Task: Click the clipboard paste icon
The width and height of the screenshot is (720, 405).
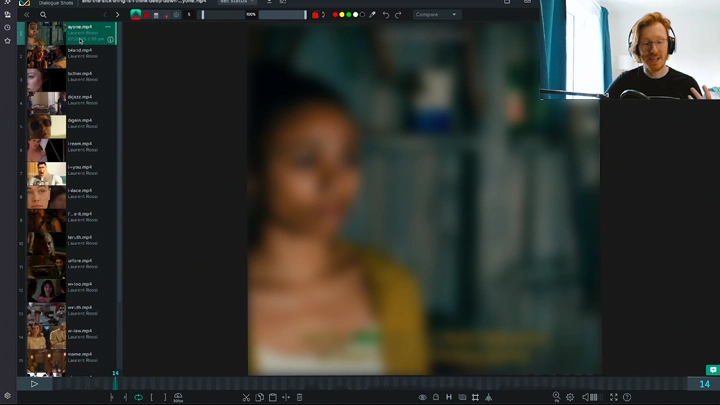Action: click(272, 397)
